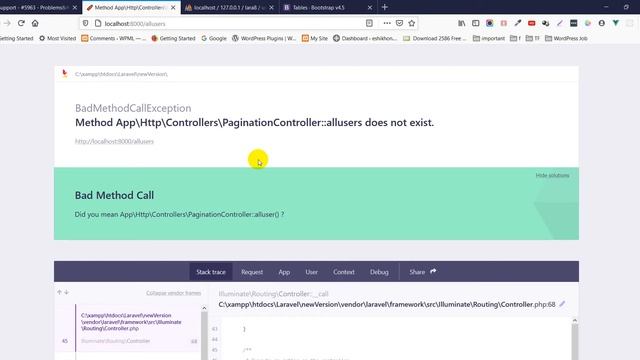Save page to Pocket
Viewport: 640px width, 360px height.
click(x=400, y=23)
